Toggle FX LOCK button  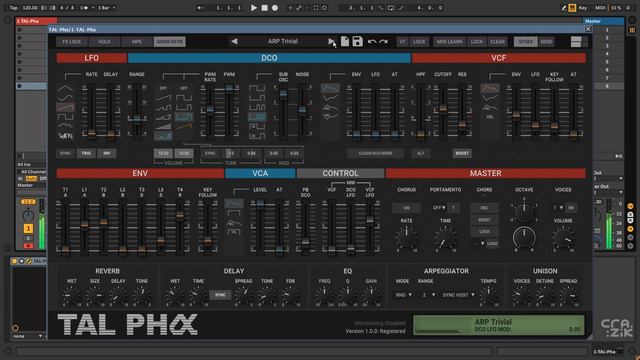pyautogui.click(x=71, y=42)
